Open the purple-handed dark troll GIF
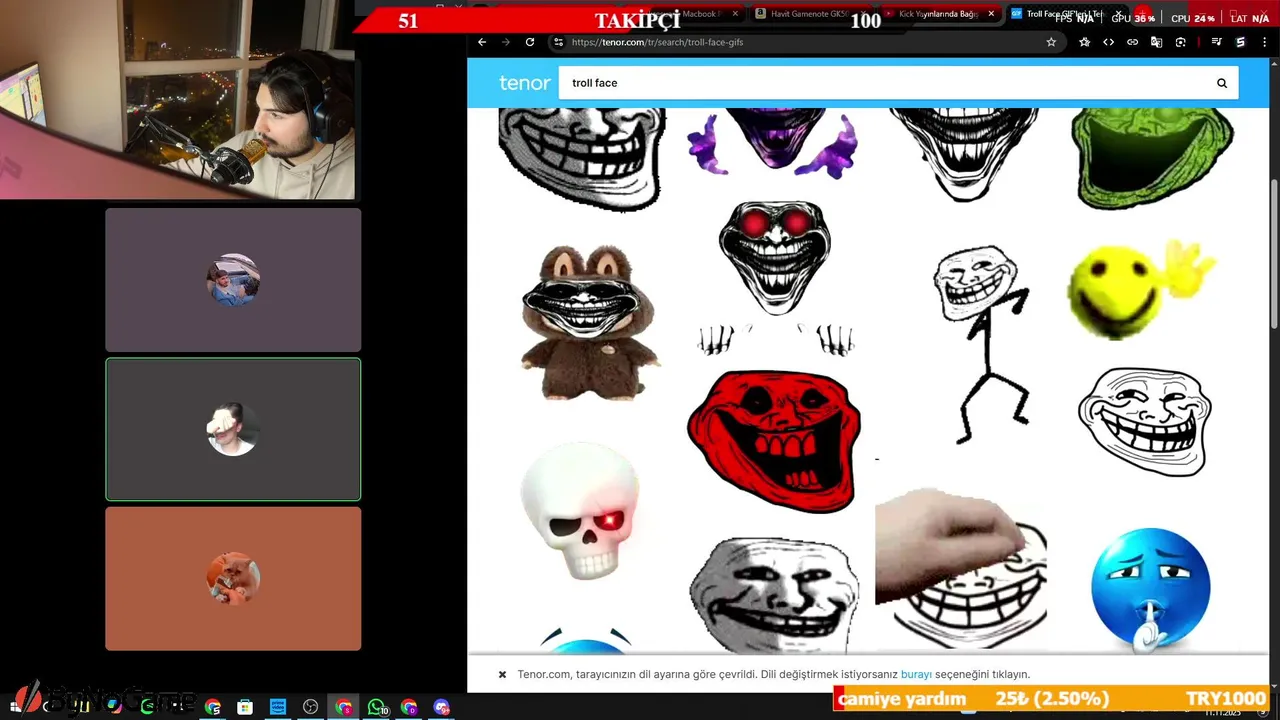The image size is (1280, 720). point(774,146)
